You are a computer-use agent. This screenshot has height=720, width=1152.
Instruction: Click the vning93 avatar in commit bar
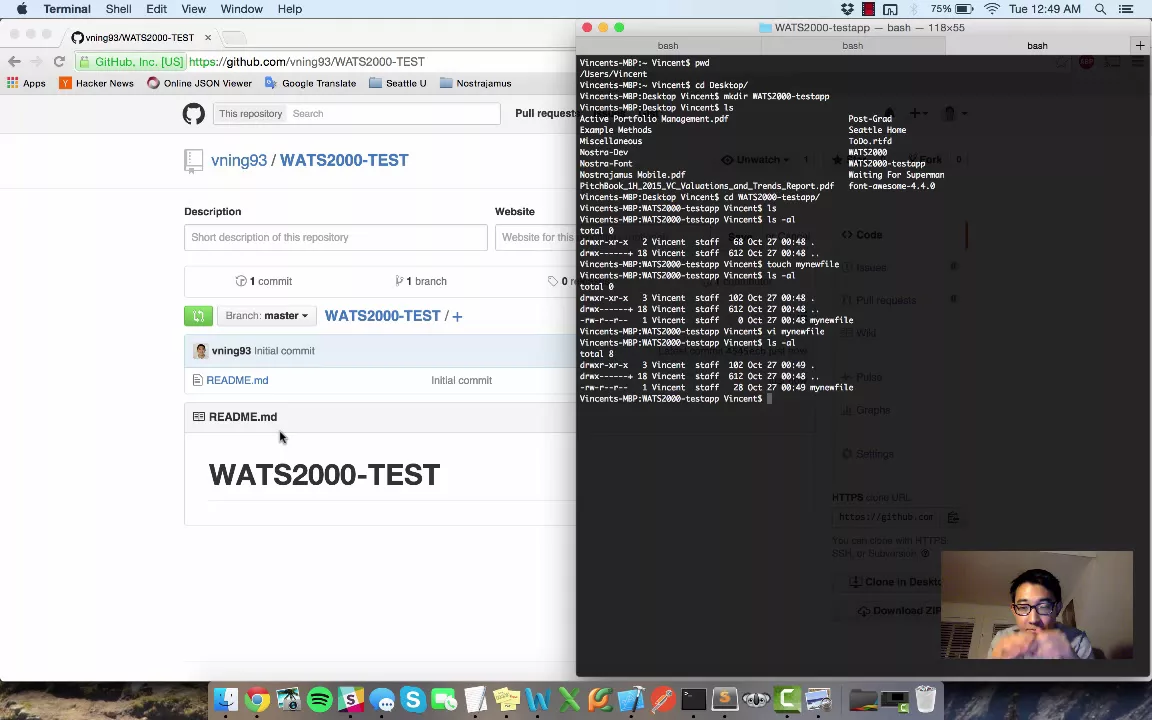click(201, 351)
